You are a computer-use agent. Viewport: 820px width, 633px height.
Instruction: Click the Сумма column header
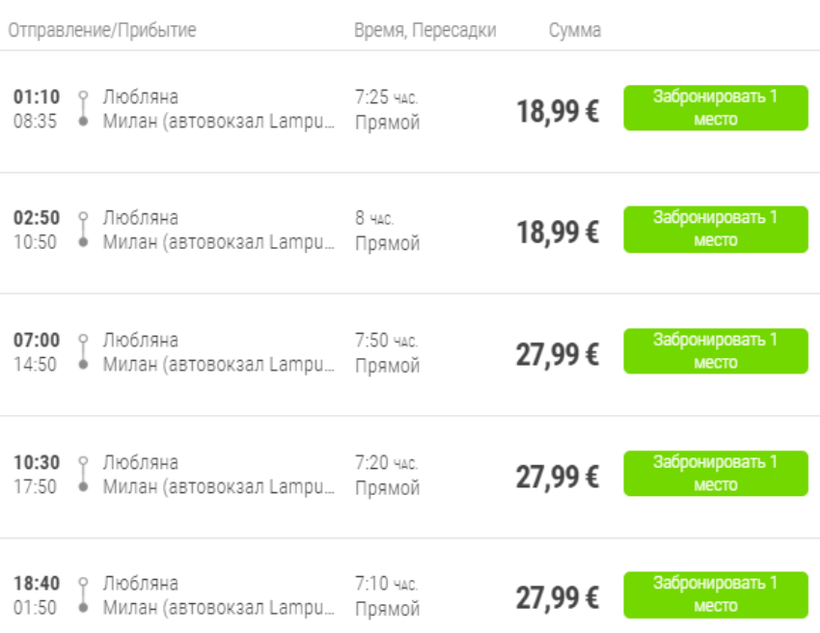click(x=575, y=30)
